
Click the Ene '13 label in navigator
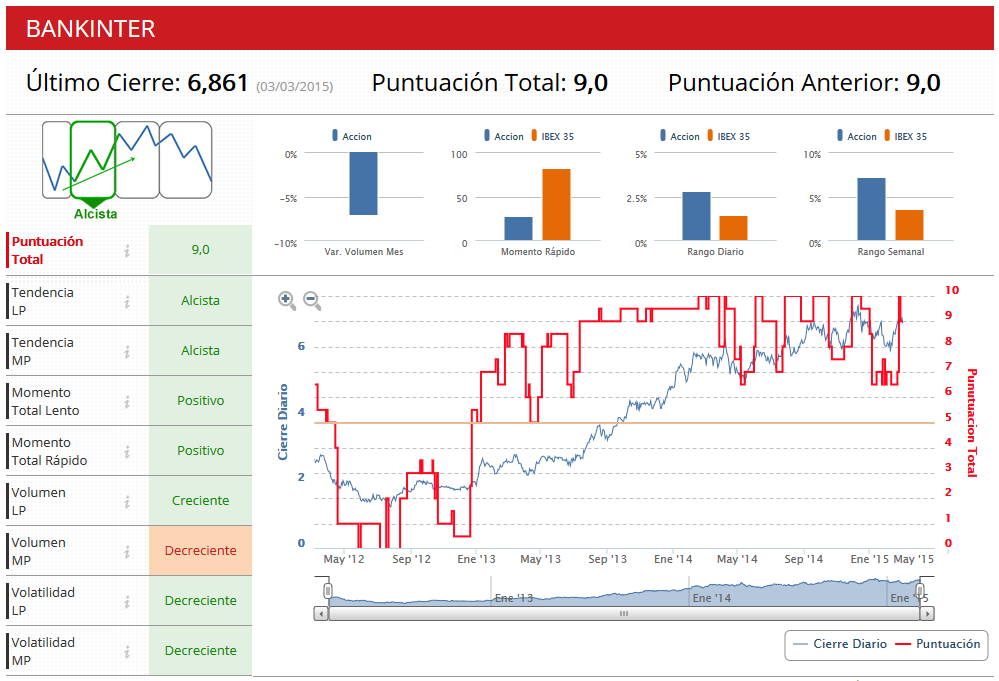click(x=514, y=598)
